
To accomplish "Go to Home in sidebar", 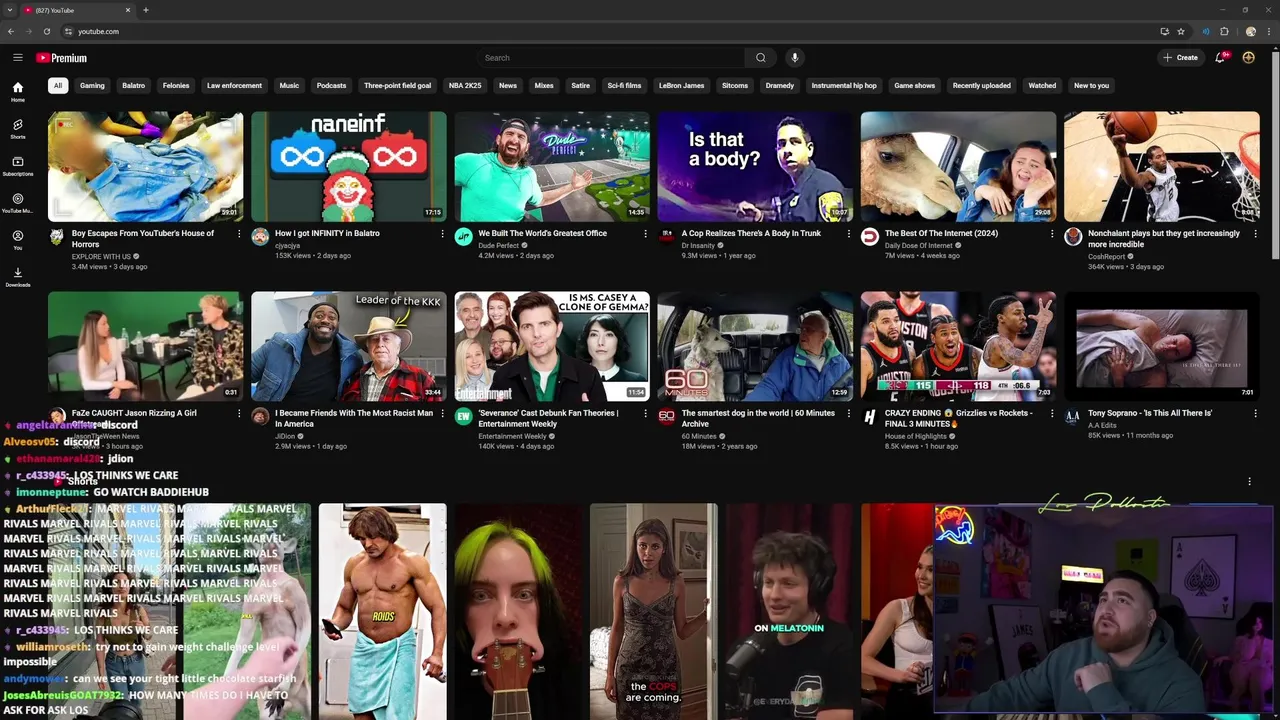I will click(18, 92).
